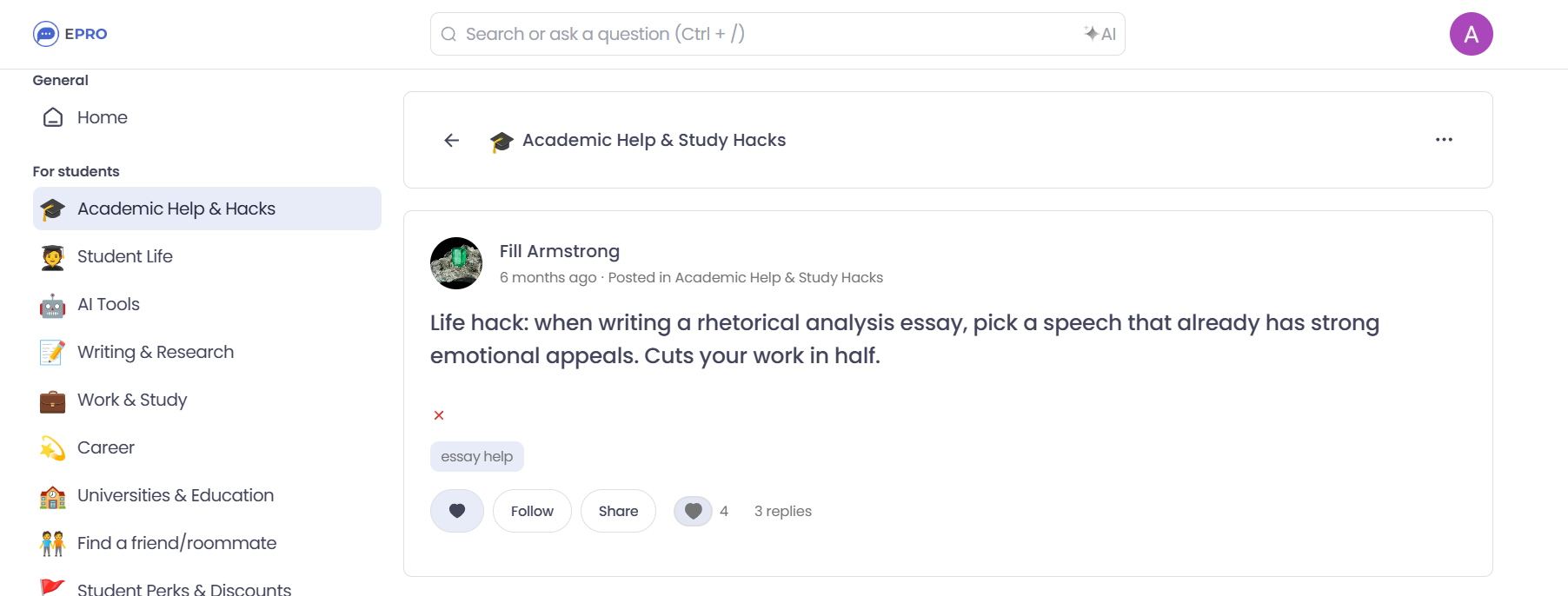Click the Career shooting star icon
The image size is (1568, 596).
click(x=51, y=447)
